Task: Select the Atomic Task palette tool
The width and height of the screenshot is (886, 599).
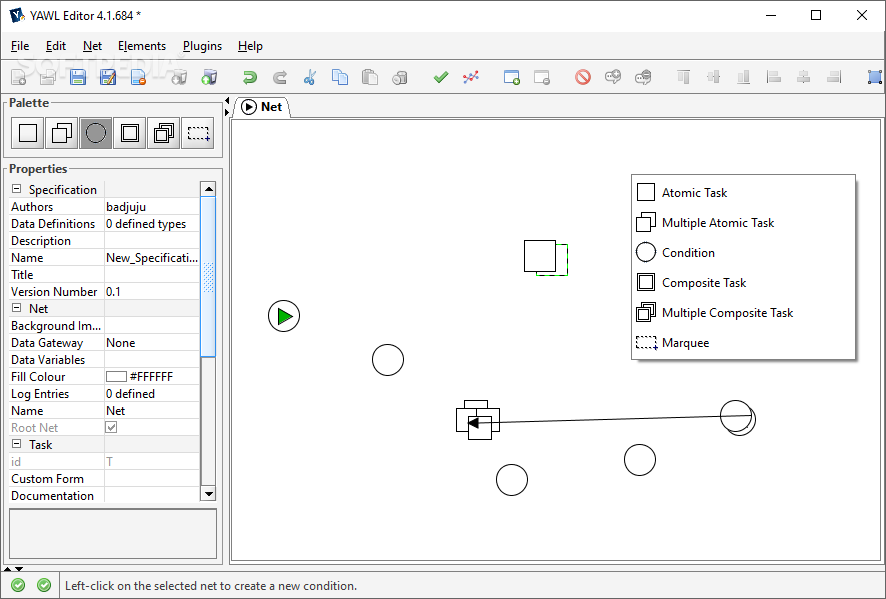Action: point(28,133)
